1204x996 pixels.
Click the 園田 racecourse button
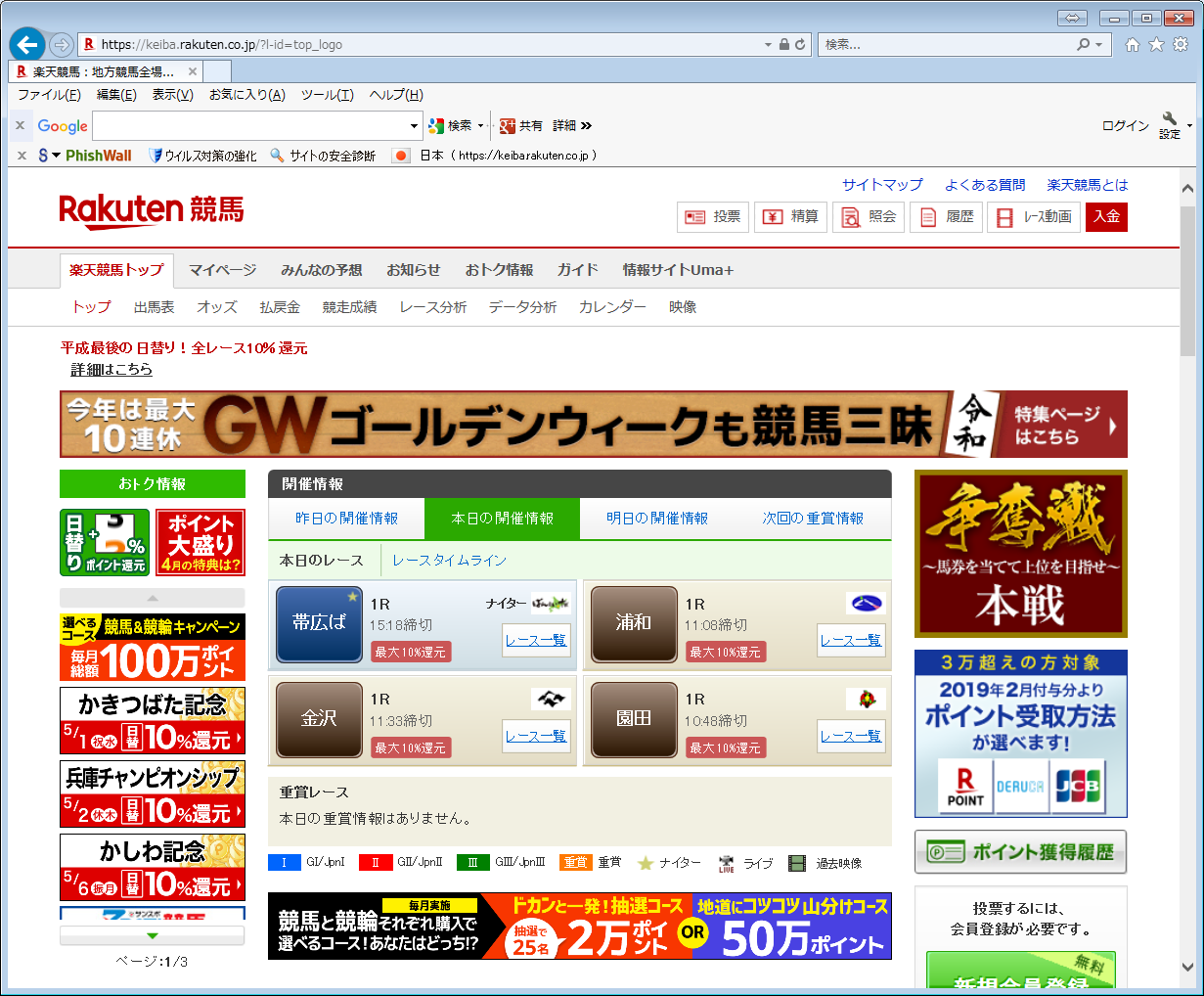[634, 719]
